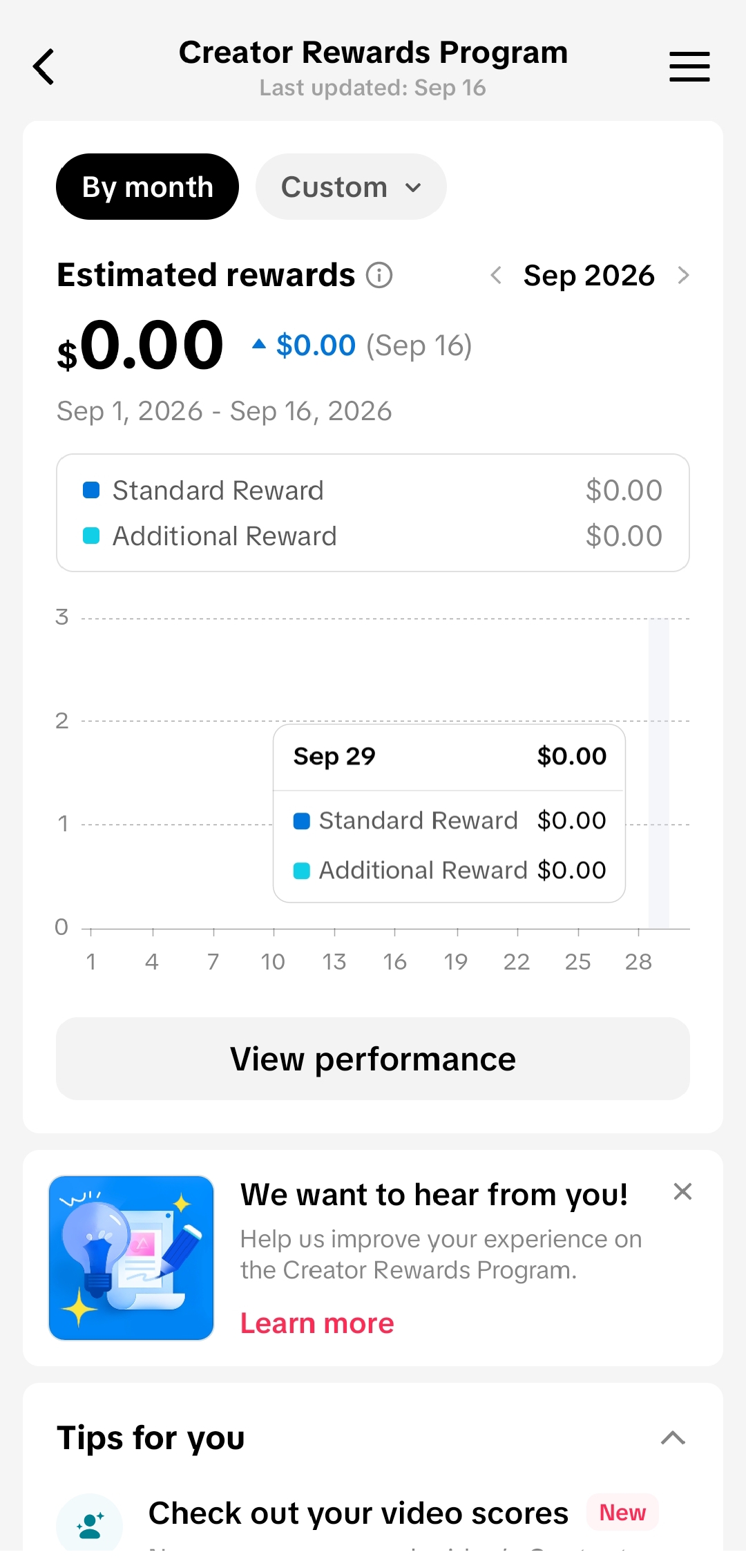The height and width of the screenshot is (1568, 746).
Task: Tap the Standard Reward blue legend swatch
Action: click(x=91, y=490)
